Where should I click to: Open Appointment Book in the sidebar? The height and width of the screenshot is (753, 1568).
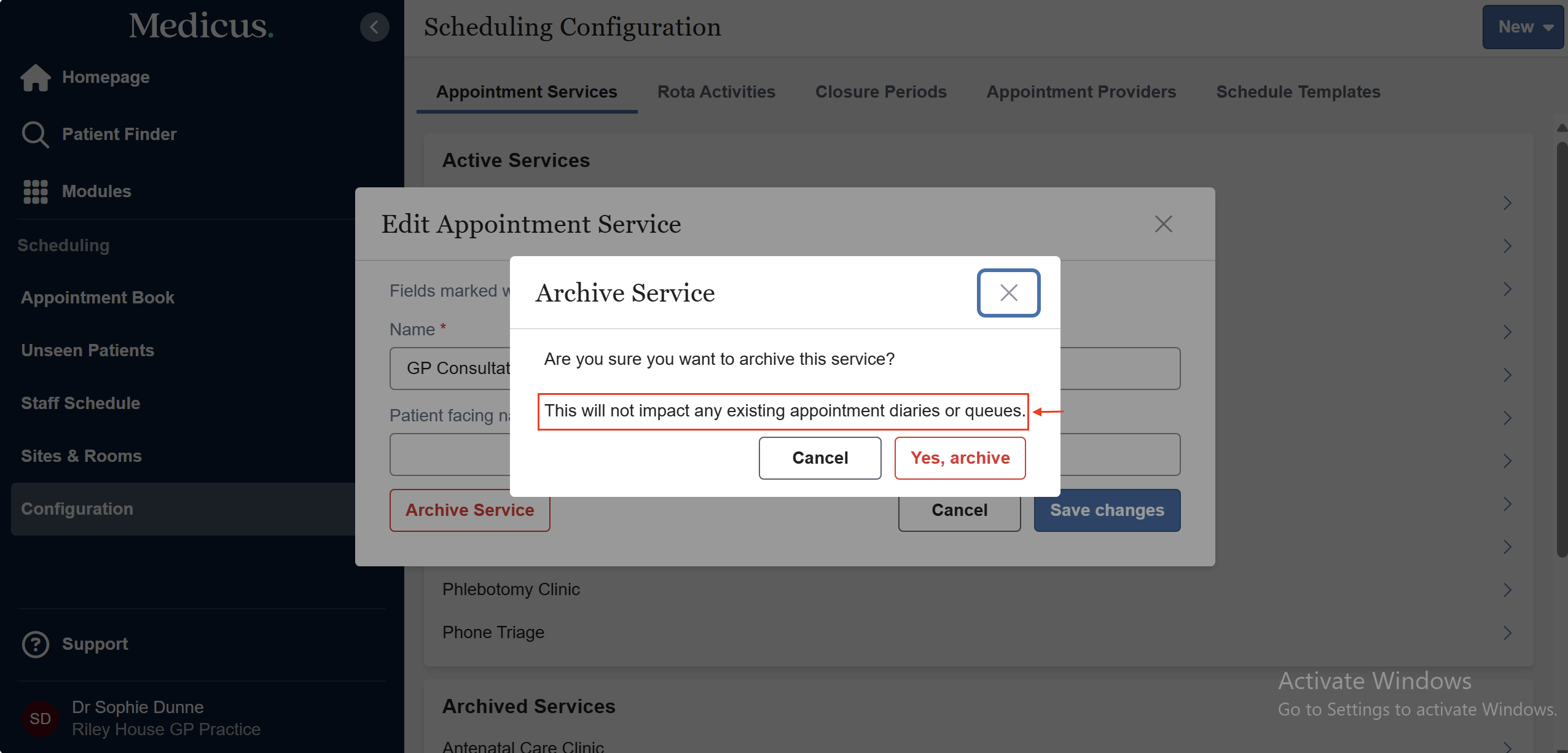(98, 298)
